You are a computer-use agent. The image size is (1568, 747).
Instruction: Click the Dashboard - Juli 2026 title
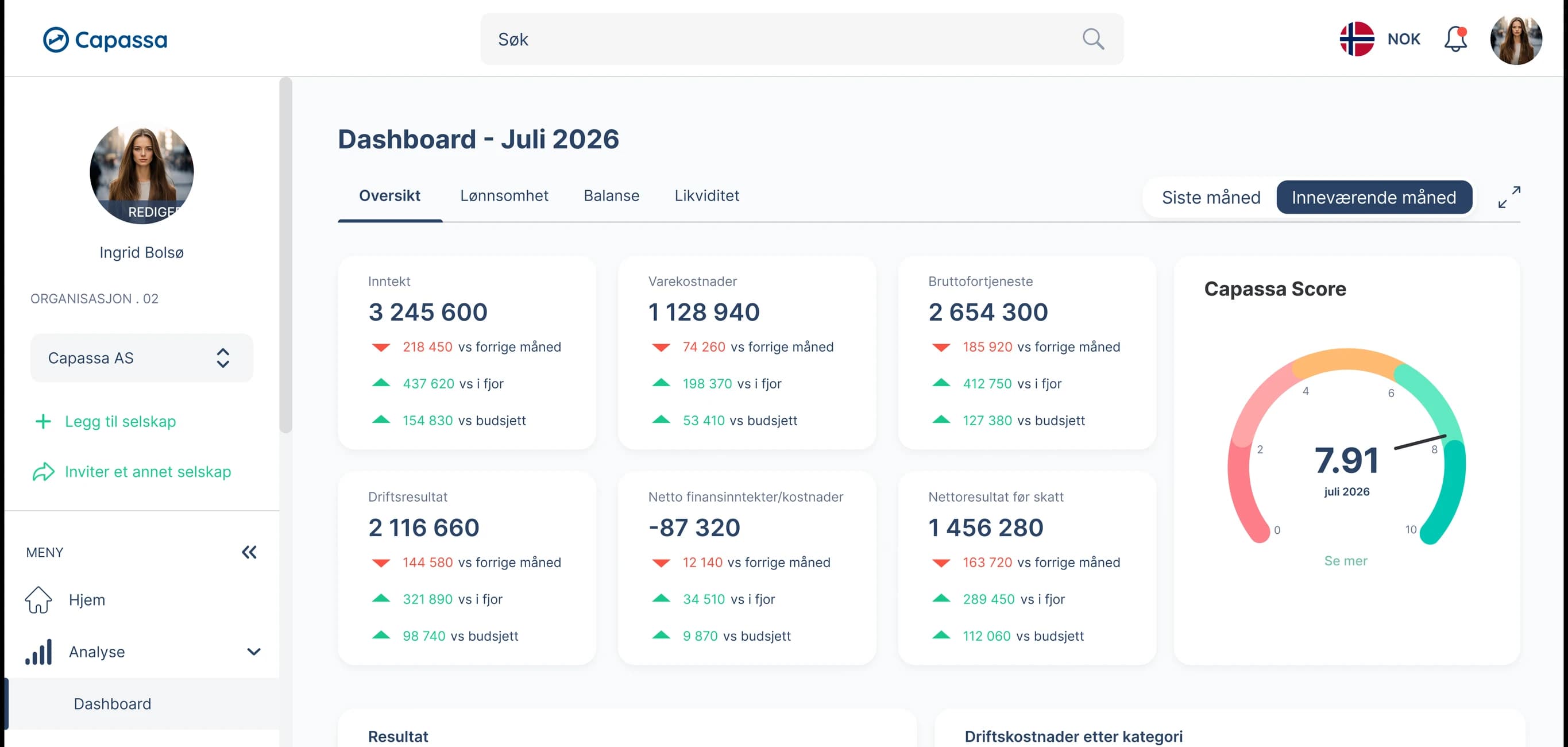pyautogui.click(x=478, y=139)
